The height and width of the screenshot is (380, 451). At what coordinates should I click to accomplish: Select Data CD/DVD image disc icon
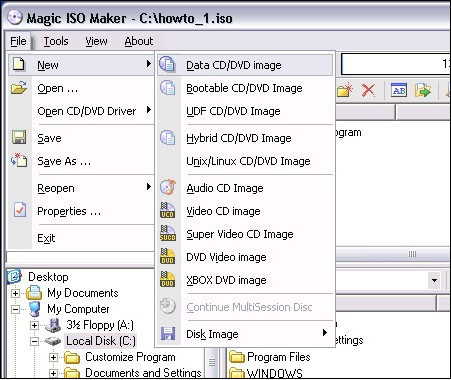167,65
